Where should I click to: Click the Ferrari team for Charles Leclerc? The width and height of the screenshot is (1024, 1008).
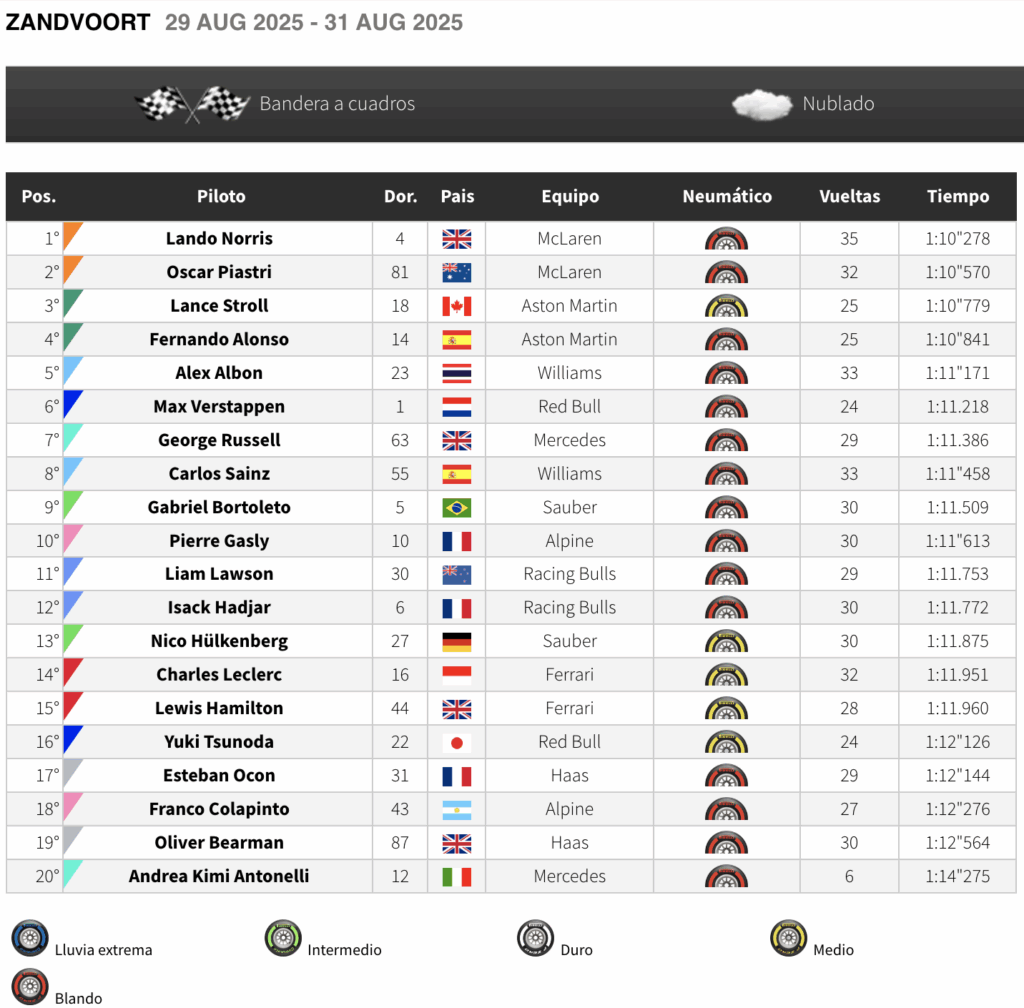[x=569, y=675]
